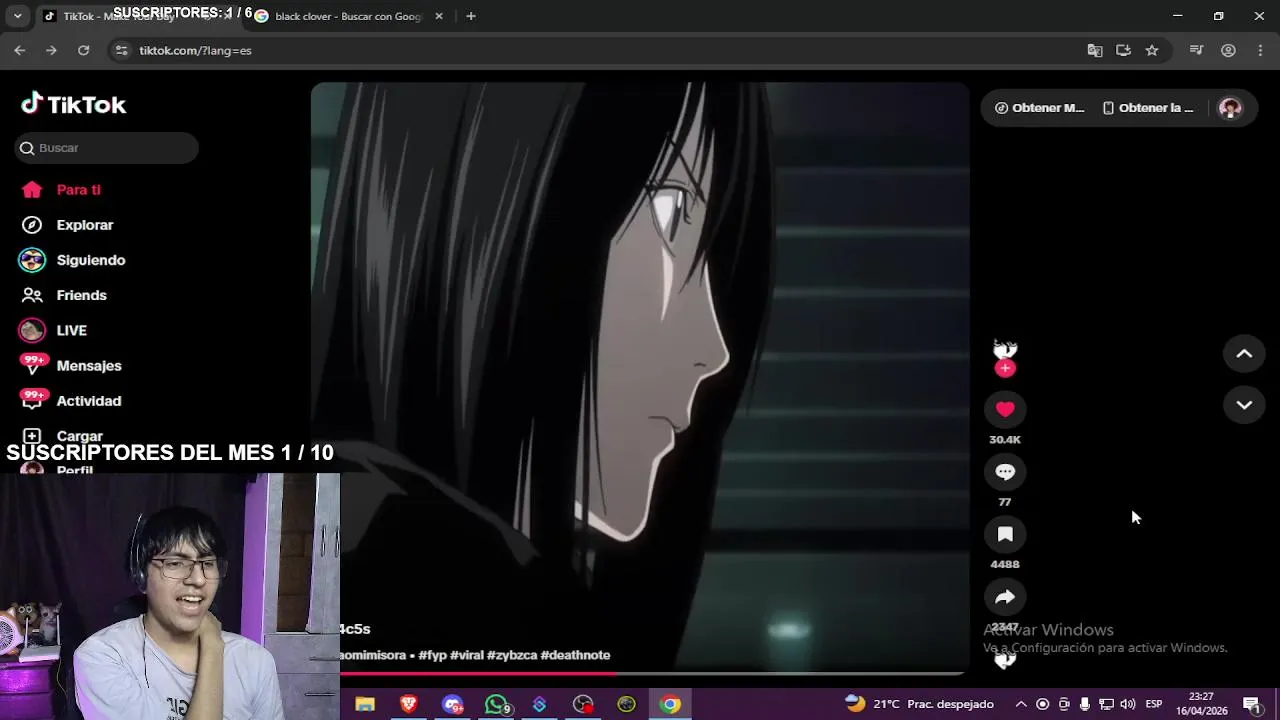Image resolution: width=1280 pixels, height=720 pixels.
Task: Open the Explorar section
Action: pos(68,225)
